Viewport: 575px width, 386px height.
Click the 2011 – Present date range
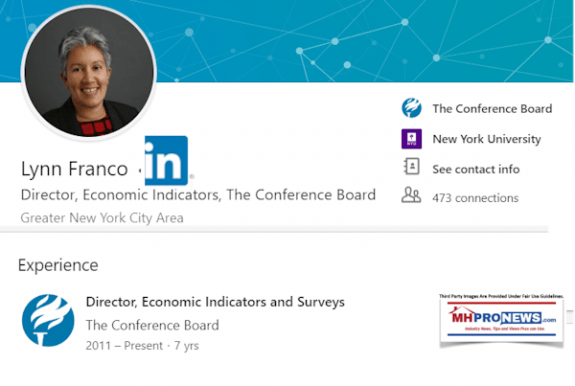(x=124, y=346)
